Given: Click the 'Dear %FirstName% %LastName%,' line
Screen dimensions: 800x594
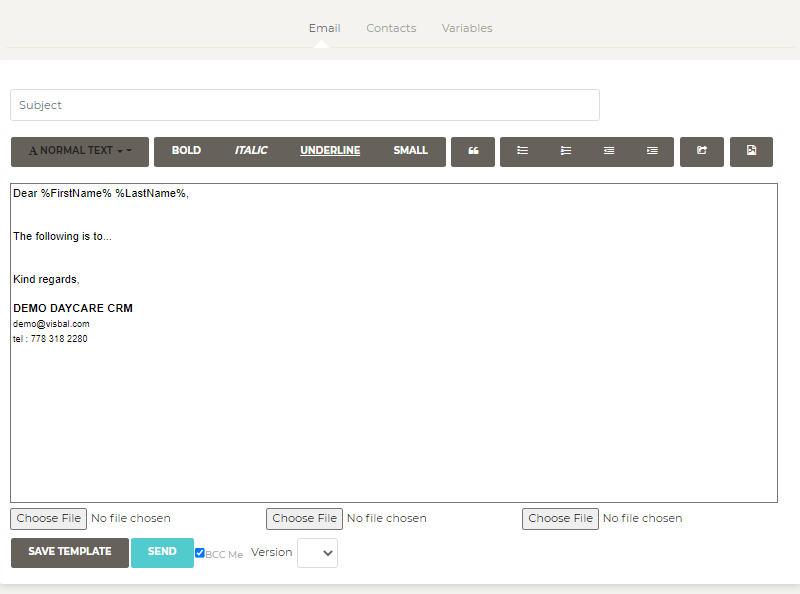Looking at the screenshot, I should 101,193.
